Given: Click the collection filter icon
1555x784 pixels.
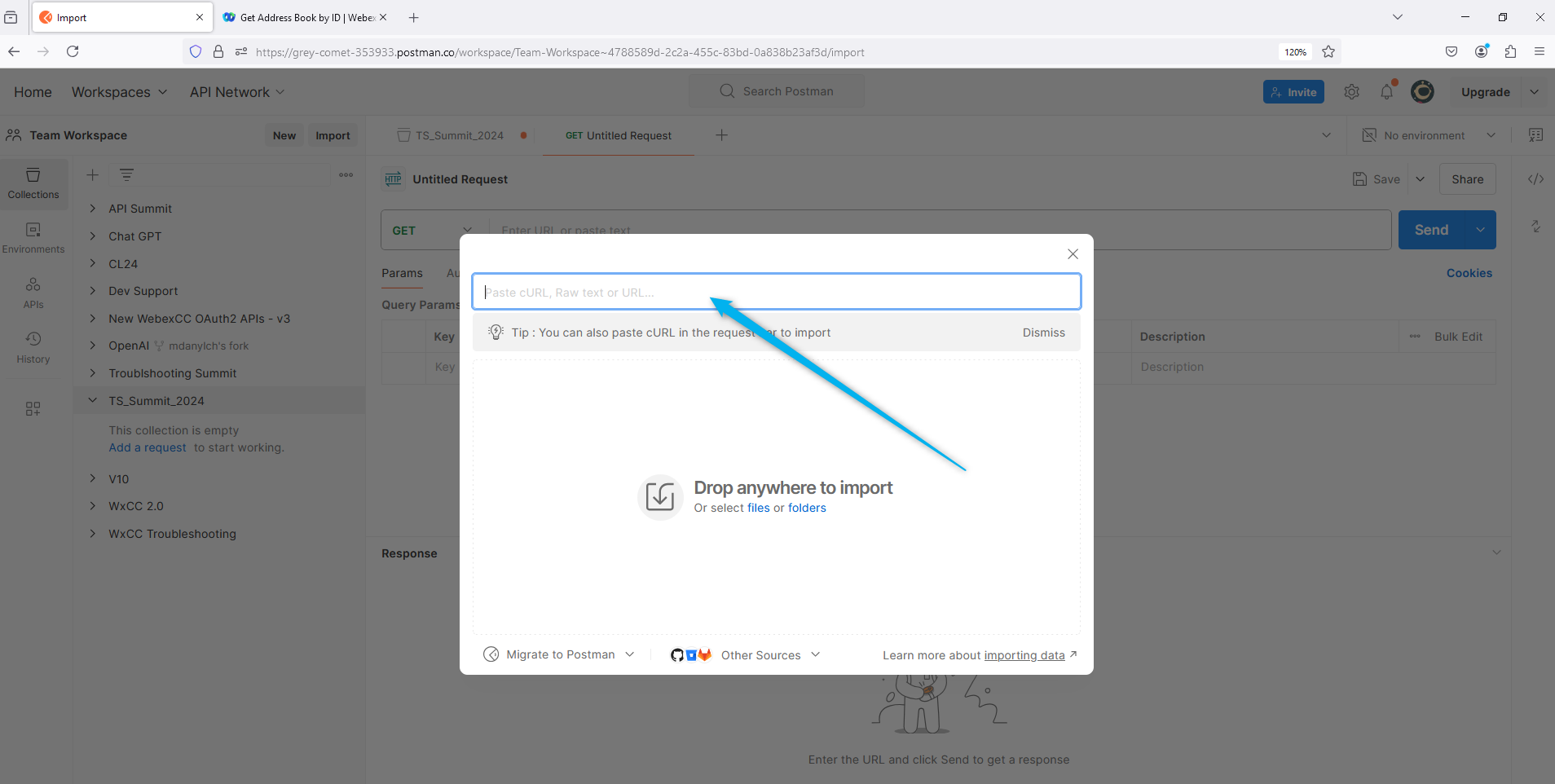Looking at the screenshot, I should pos(126,174).
